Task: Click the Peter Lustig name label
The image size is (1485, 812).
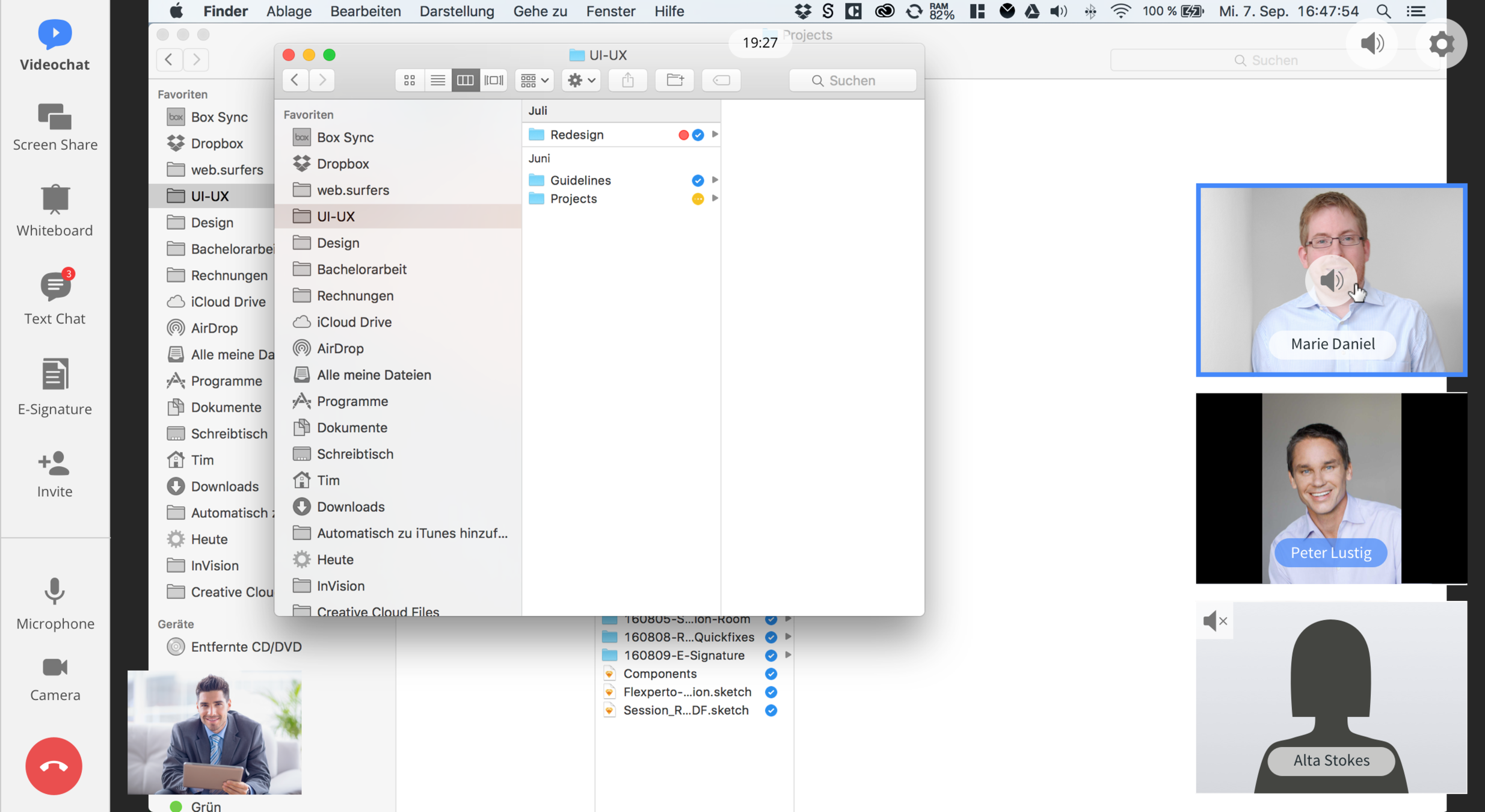Action: click(1330, 552)
